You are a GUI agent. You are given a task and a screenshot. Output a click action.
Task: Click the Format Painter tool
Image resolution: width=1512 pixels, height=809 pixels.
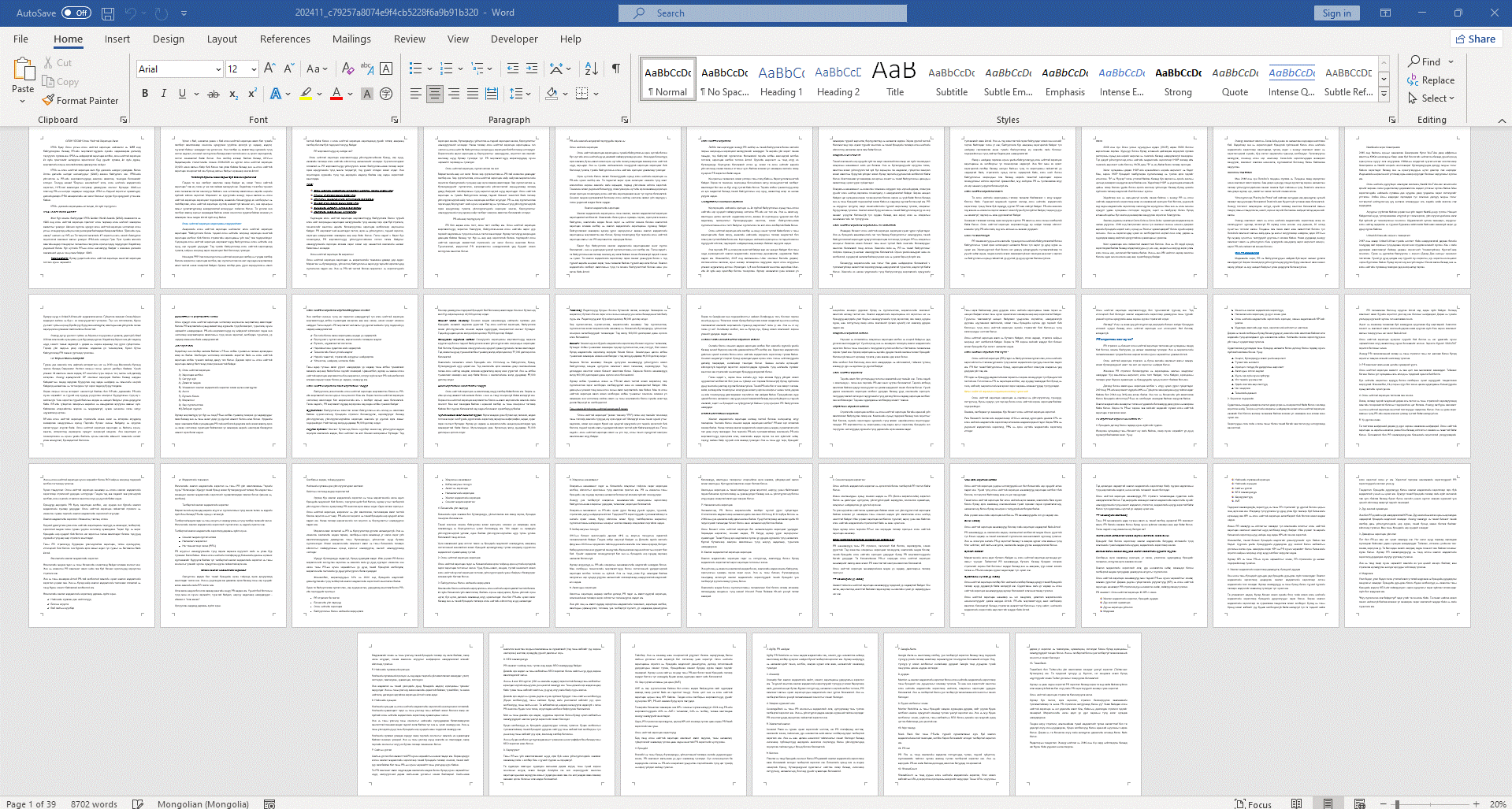click(80, 101)
